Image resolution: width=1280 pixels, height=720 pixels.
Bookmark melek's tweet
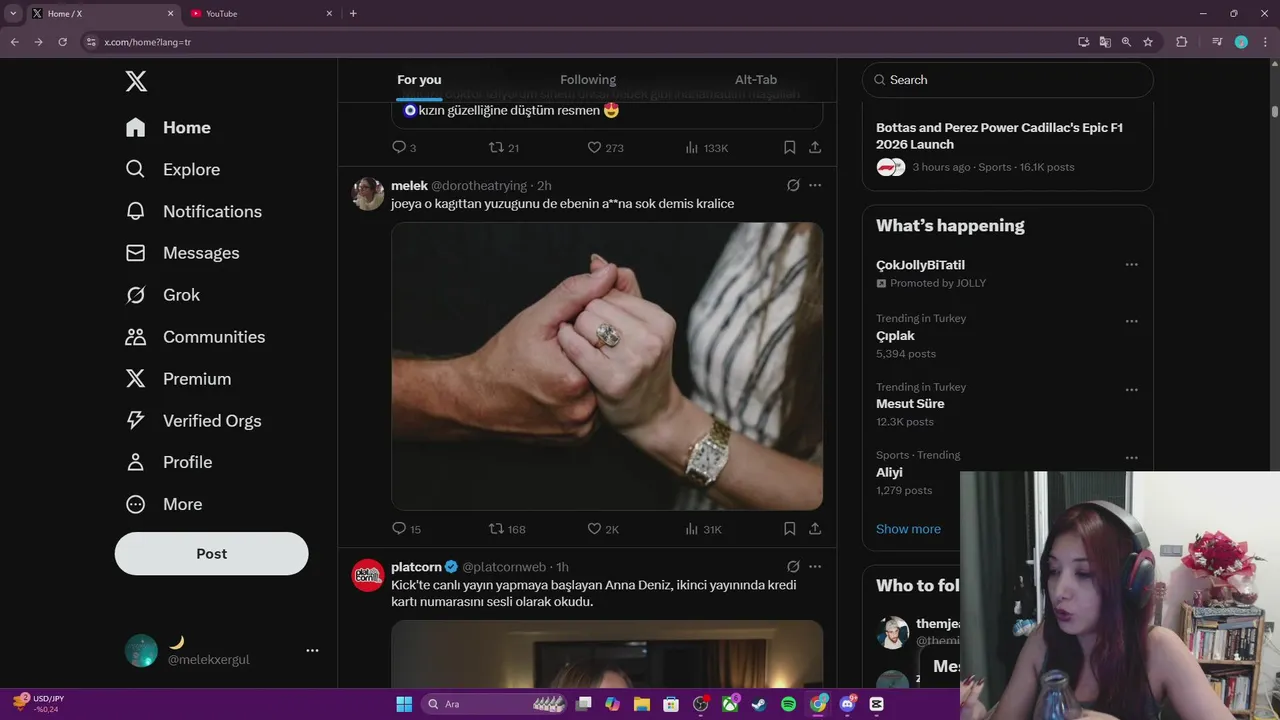789,528
